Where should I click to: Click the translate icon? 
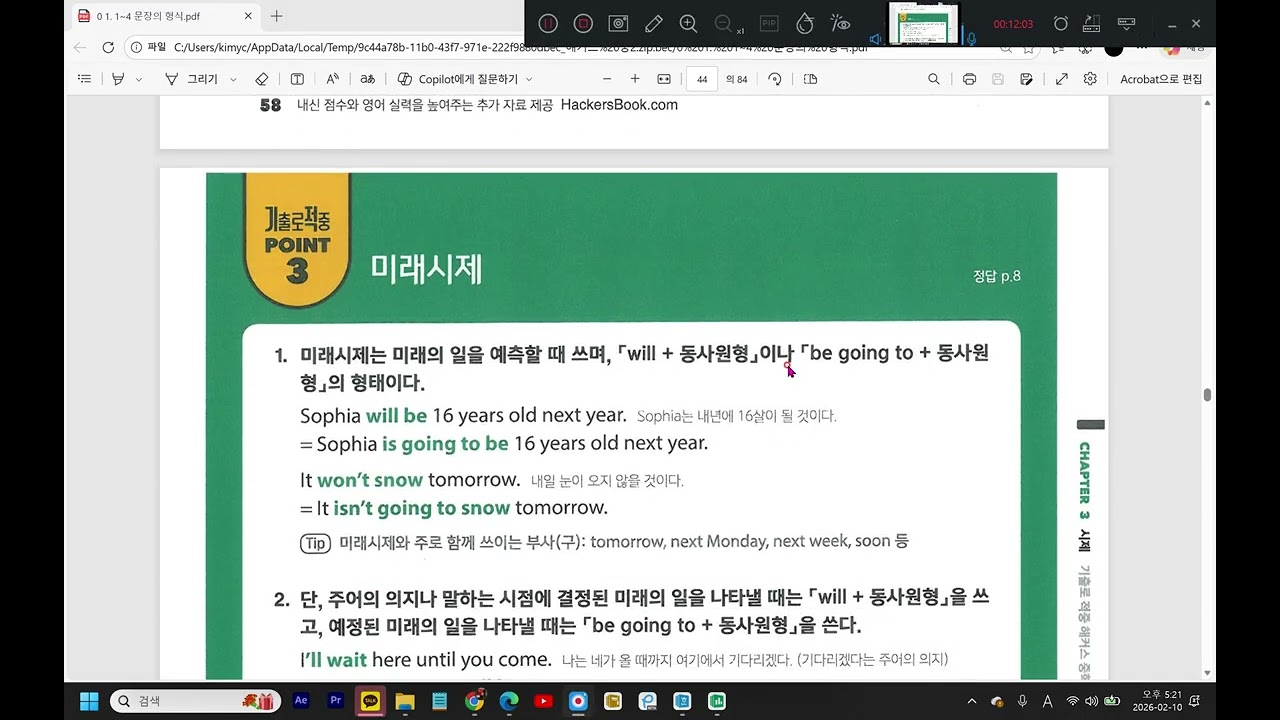coord(368,79)
